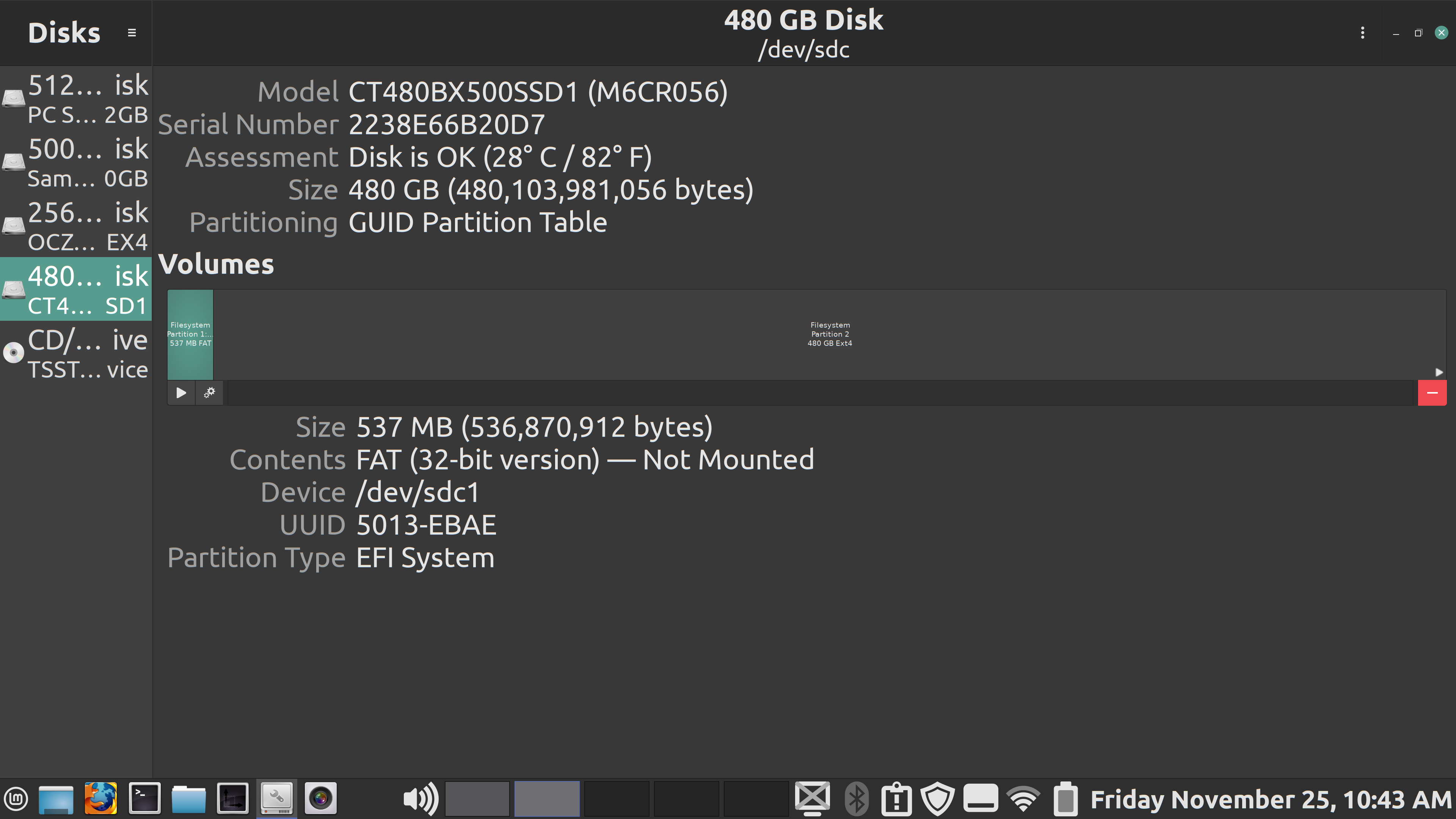Close the Disks window
The width and height of the screenshot is (1456, 819).
(x=1441, y=33)
